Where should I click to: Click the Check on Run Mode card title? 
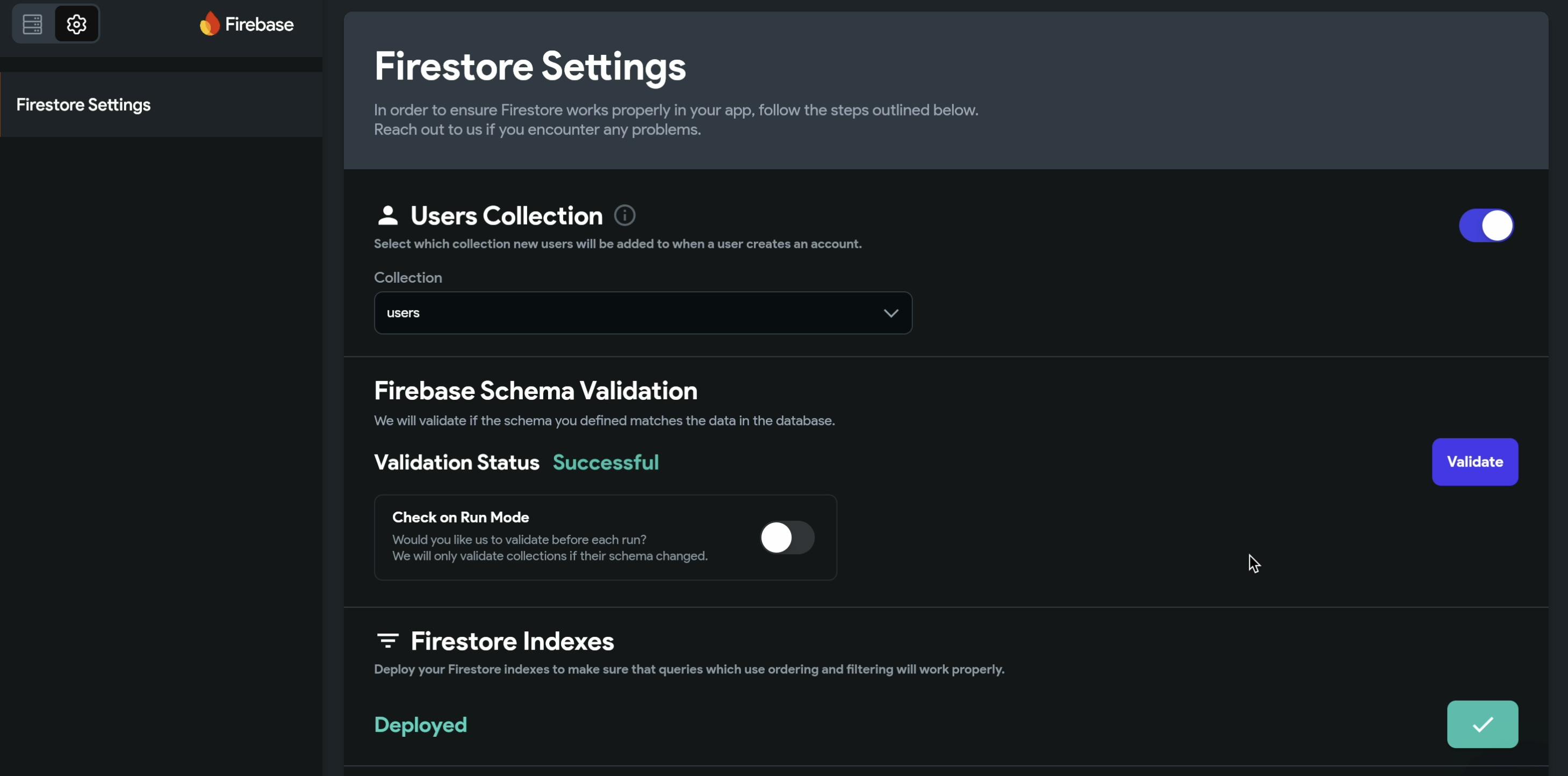tap(460, 518)
